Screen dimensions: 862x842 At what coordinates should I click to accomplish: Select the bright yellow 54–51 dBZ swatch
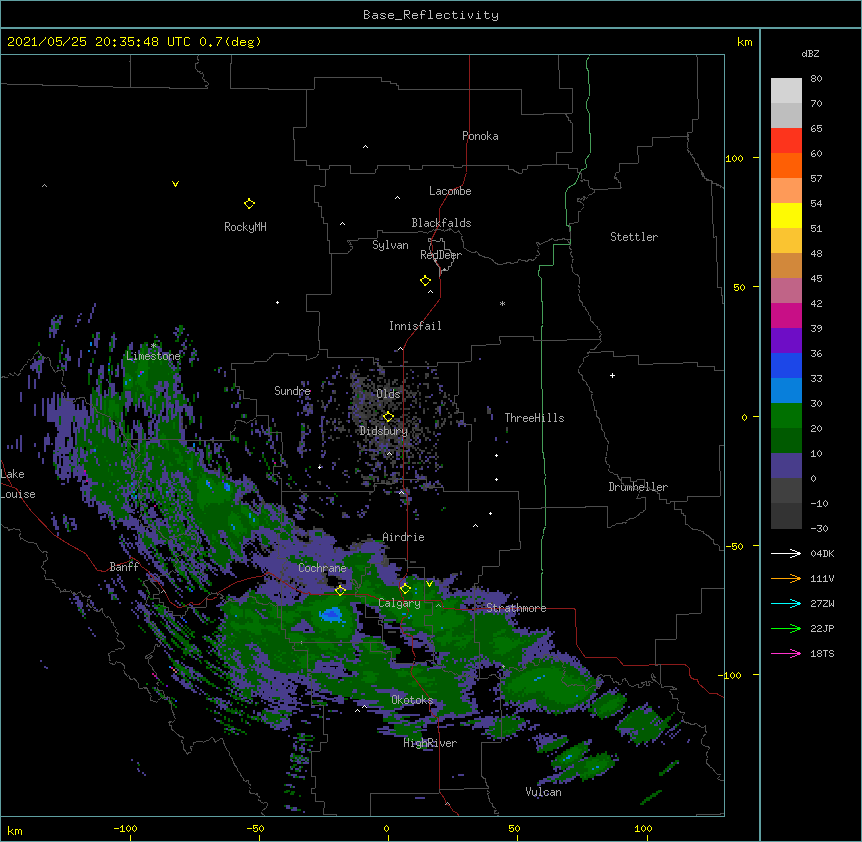(x=786, y=215)
